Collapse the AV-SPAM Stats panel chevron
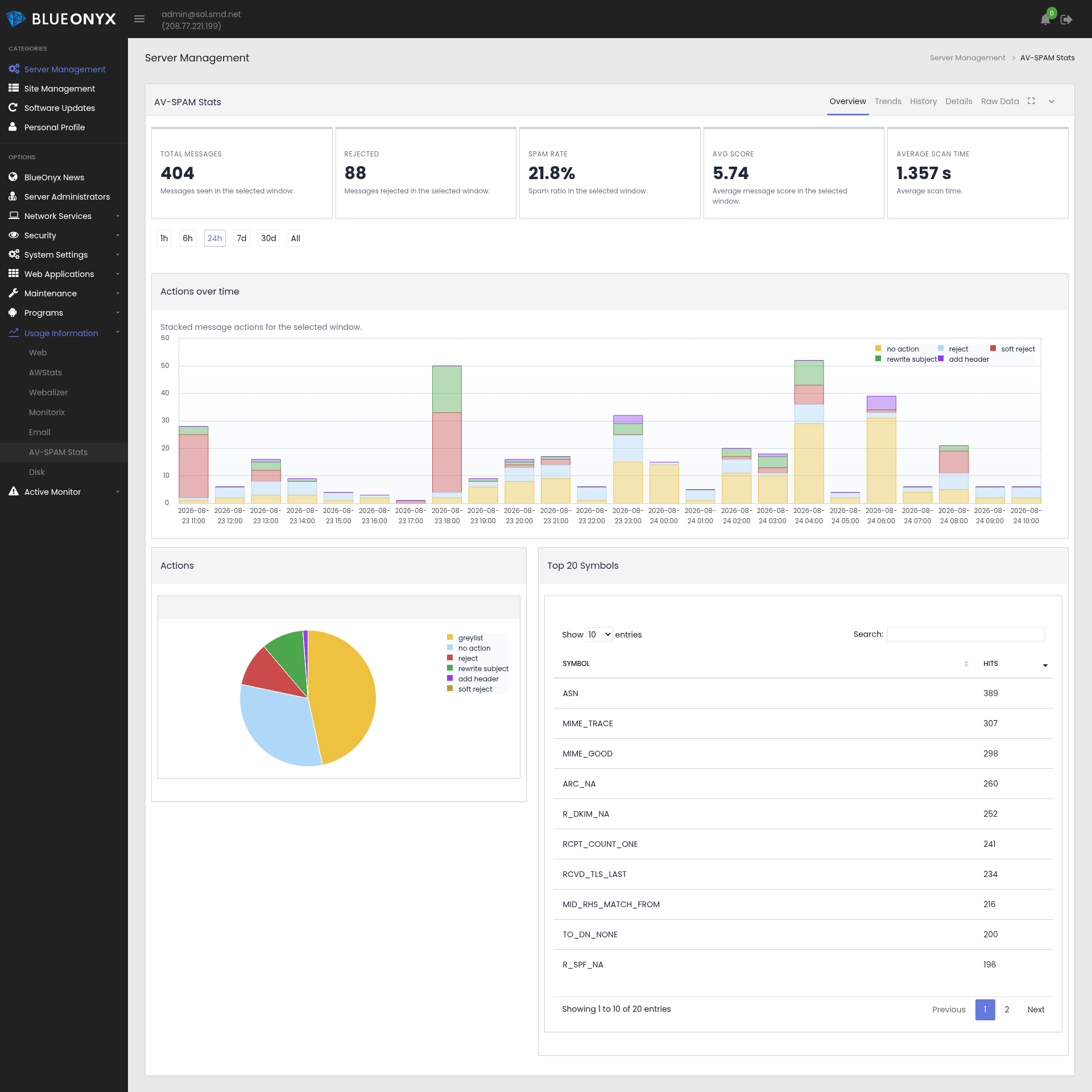Viewport: 1092px width, 1092px height. point(1052,102)
